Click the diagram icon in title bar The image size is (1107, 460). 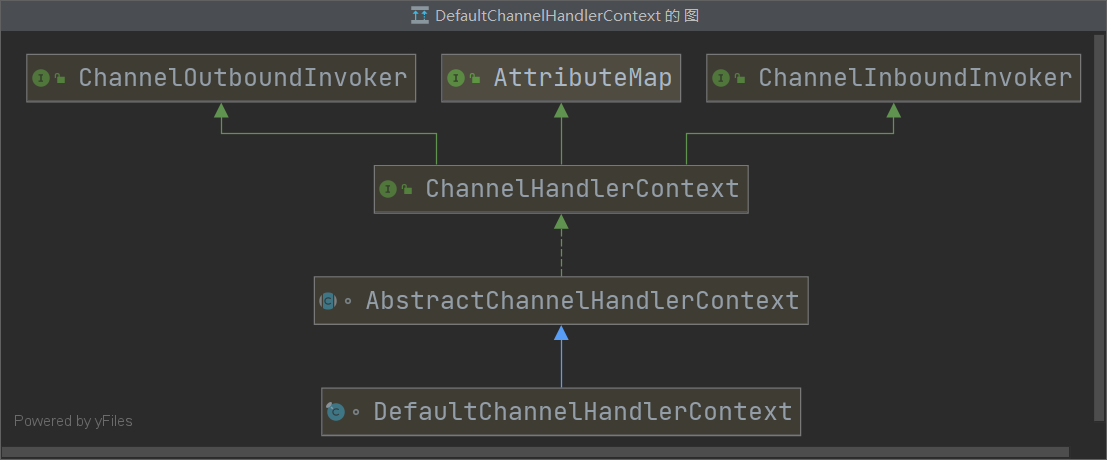click(420, 16)
